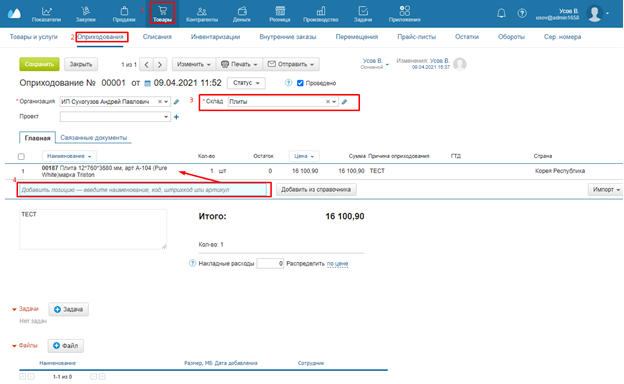Collapse the Задачи section
The width and height of the screenshot is (624, 384).
(14, 309)
